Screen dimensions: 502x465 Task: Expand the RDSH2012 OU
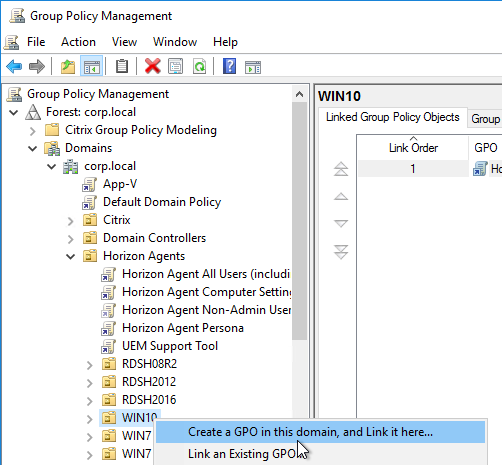pos(90,383)
